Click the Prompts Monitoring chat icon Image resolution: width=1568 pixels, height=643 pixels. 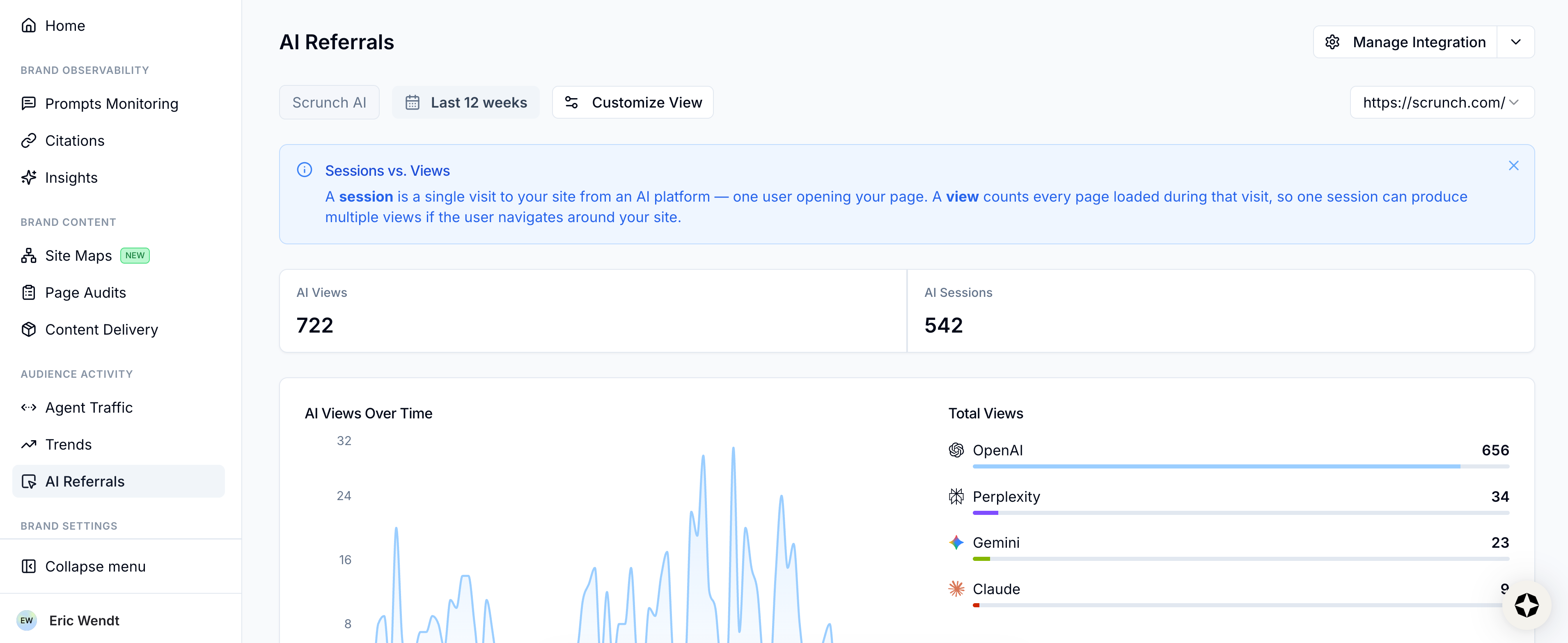29,103
